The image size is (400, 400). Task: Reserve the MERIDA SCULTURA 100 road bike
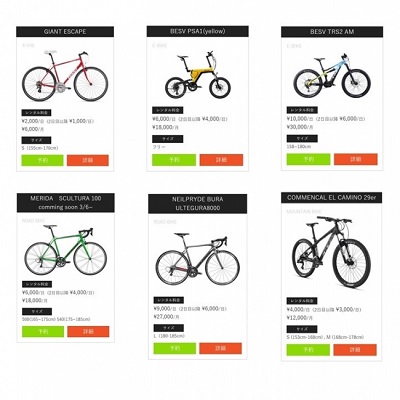coord(43,332)
